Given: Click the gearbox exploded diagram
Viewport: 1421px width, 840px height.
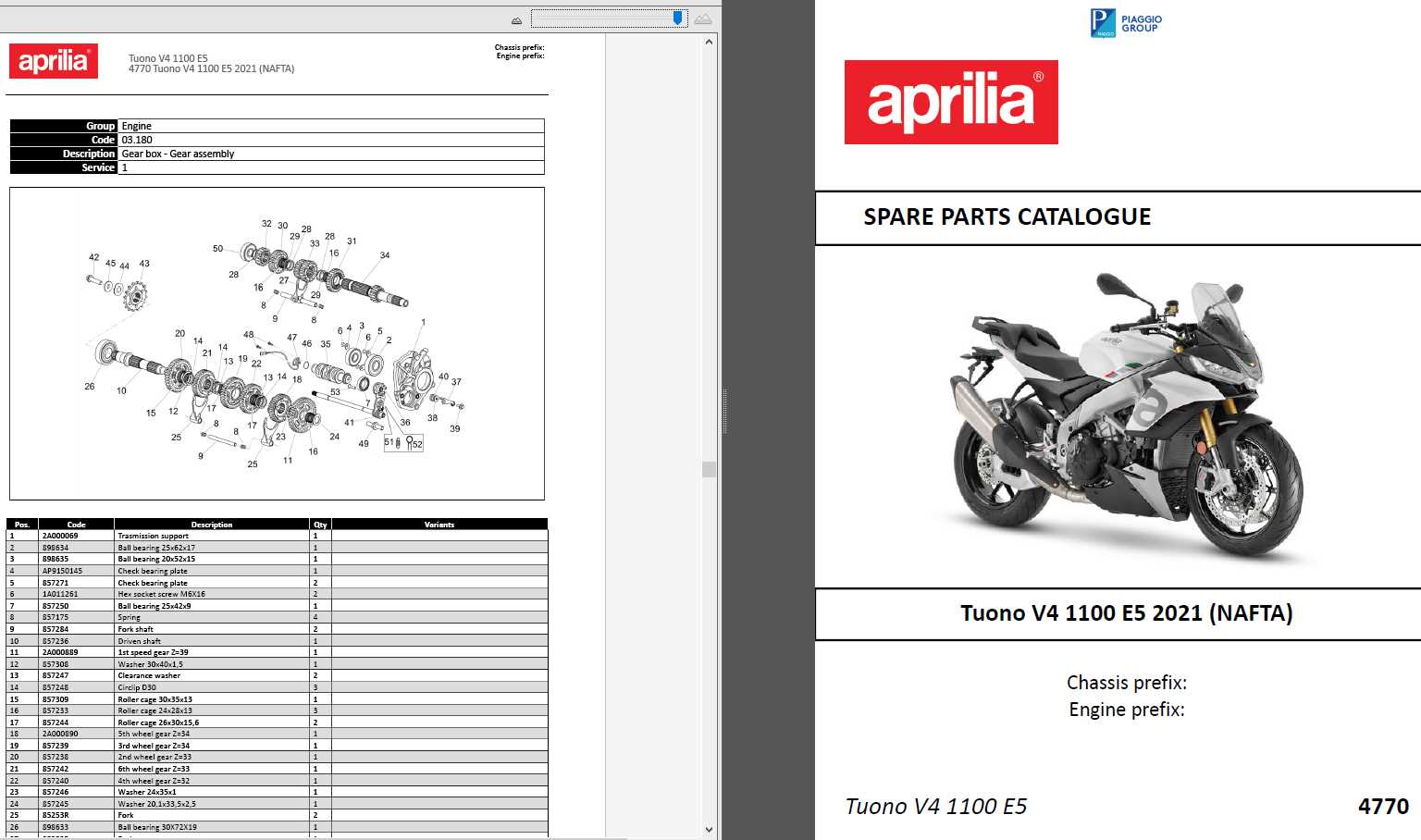Looking at the screenshot, I should point(277,343).
